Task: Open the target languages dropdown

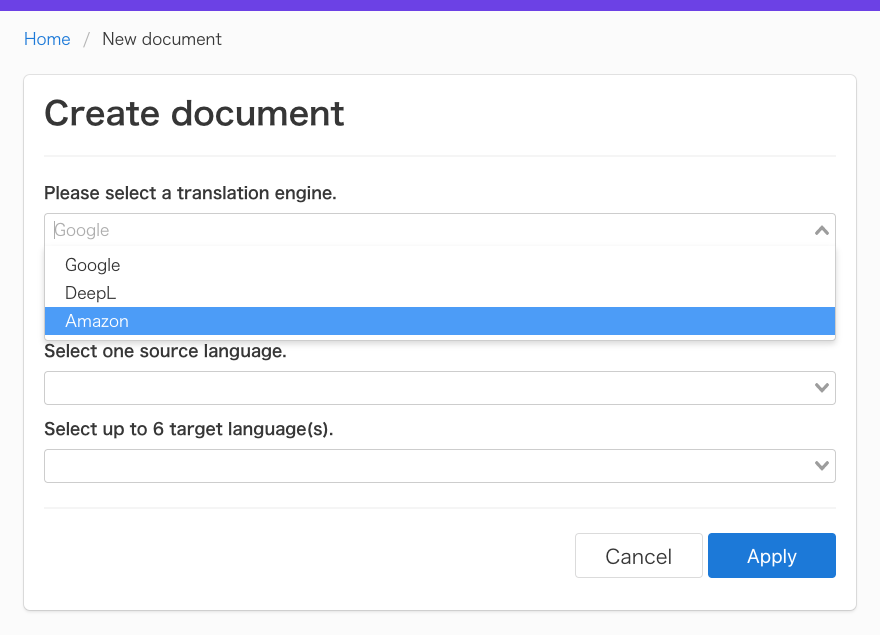Action: (439, 466)
